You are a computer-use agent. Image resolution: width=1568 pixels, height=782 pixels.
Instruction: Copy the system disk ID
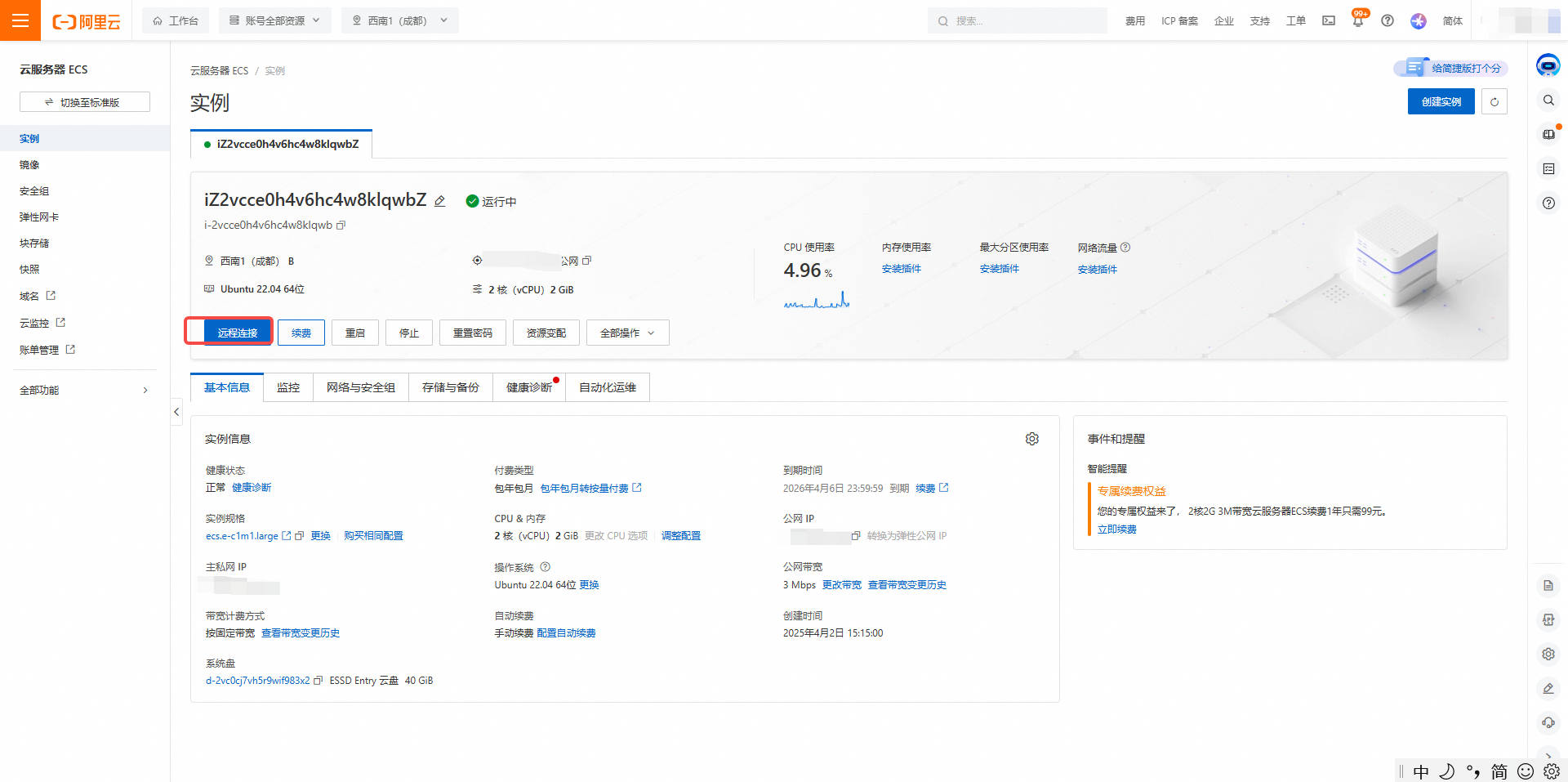click(318, 681)
